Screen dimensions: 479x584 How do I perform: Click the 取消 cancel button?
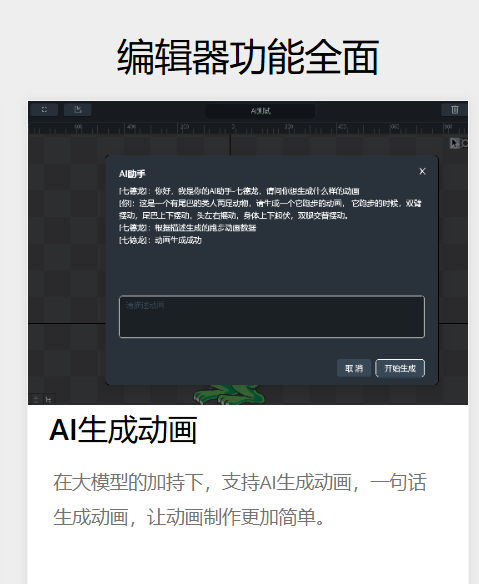(x=354, y=368)
